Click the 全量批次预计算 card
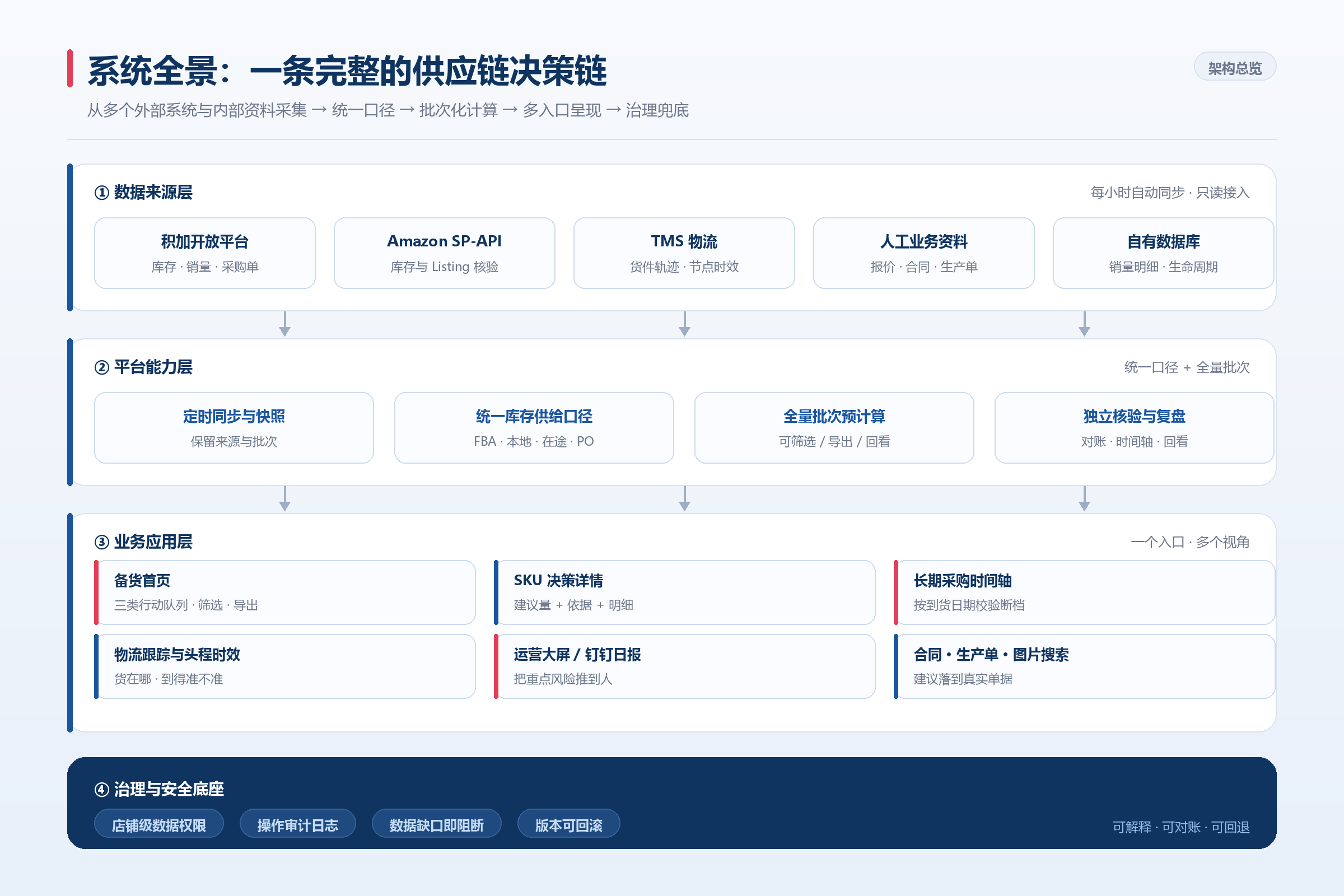This screenshot has width=1344, height=896. pos(834,427)
